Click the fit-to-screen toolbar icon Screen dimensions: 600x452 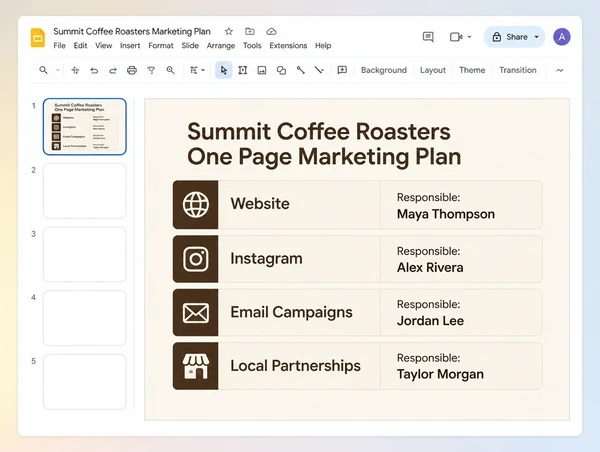[194, 70]
